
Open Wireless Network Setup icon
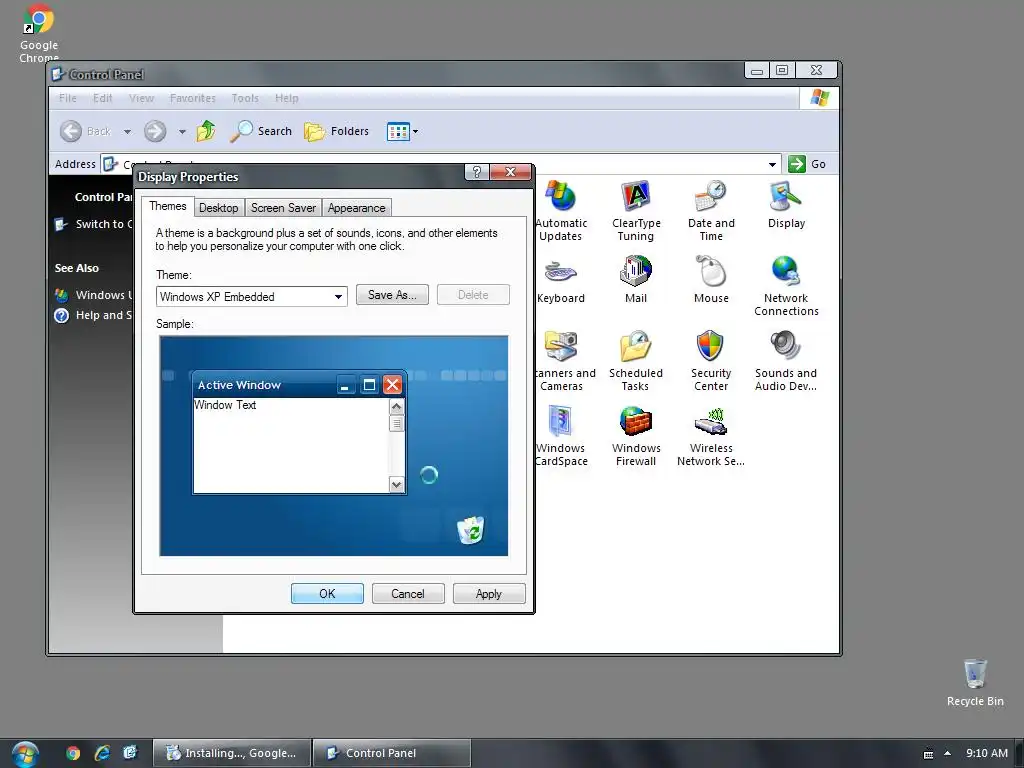click(x=711, y=436)
